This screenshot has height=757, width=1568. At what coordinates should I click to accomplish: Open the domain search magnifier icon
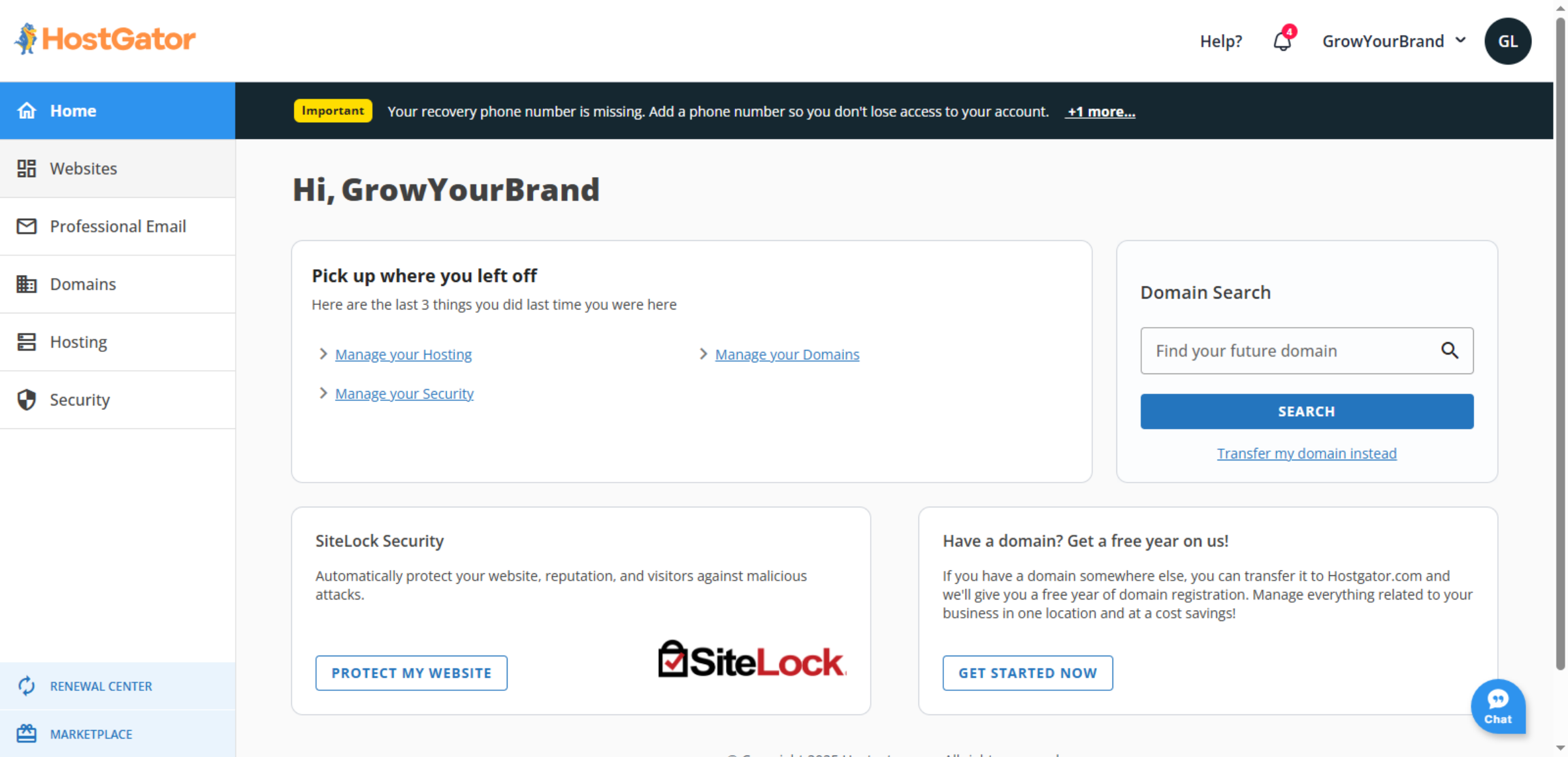[x=1450, y=351]
